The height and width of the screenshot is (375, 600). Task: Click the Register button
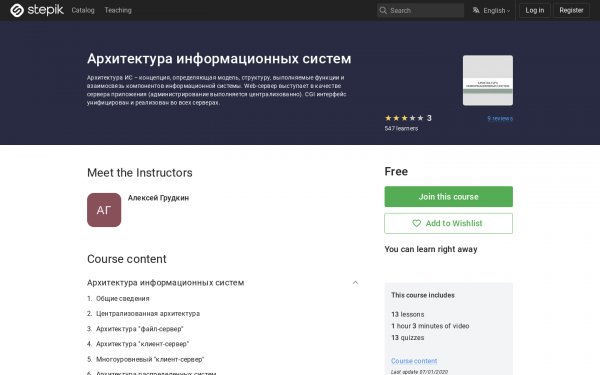(x=571, y=10)
